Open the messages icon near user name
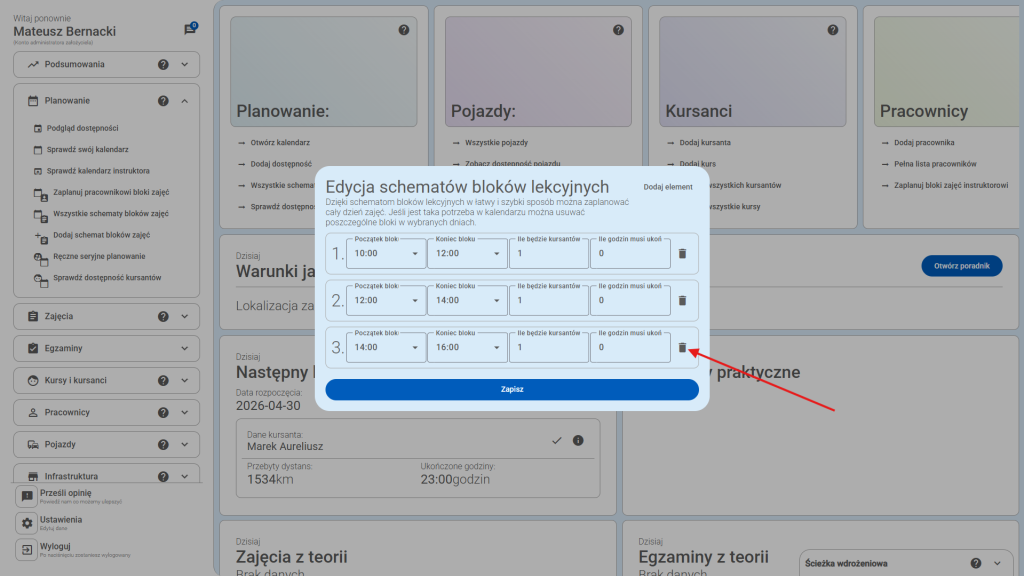Screen dimensions: 1024x576 tap(190, 29)
